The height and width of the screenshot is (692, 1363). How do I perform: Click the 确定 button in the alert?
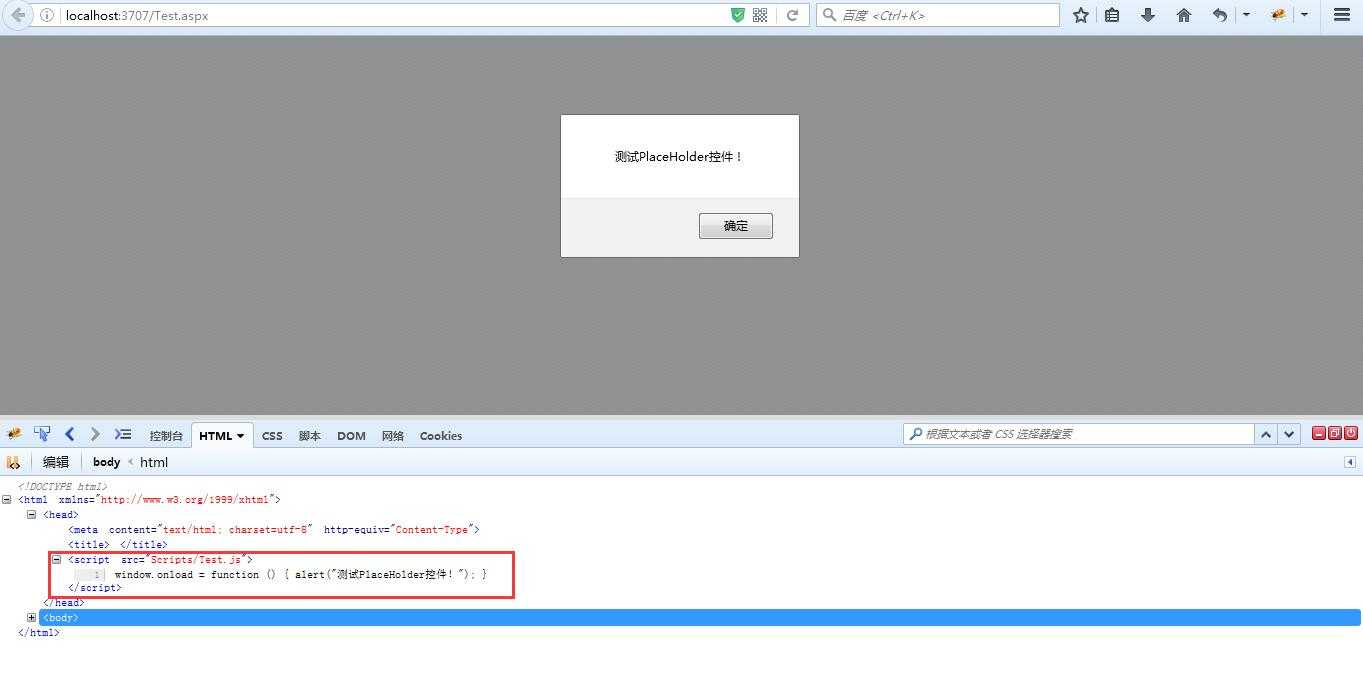(736, 226)
